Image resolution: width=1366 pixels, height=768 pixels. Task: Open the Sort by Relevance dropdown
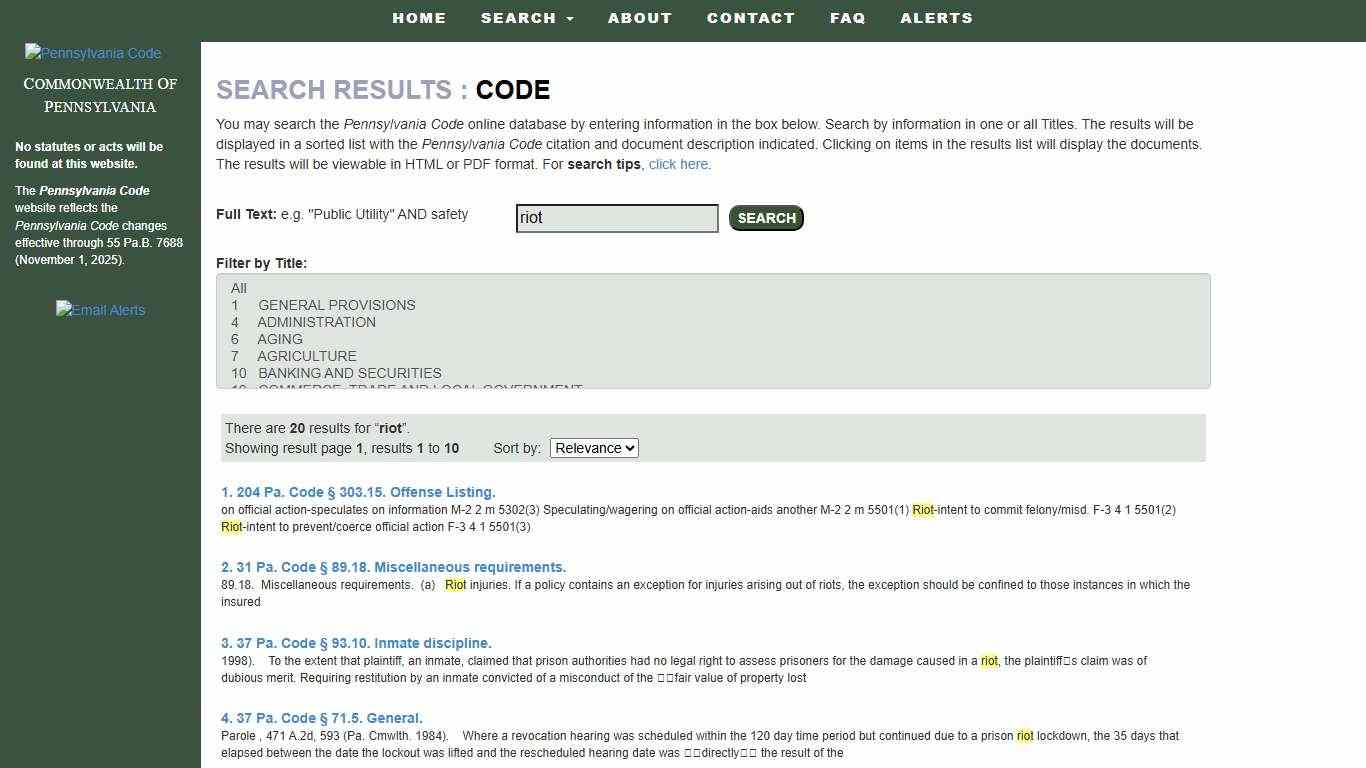(593, 448)
